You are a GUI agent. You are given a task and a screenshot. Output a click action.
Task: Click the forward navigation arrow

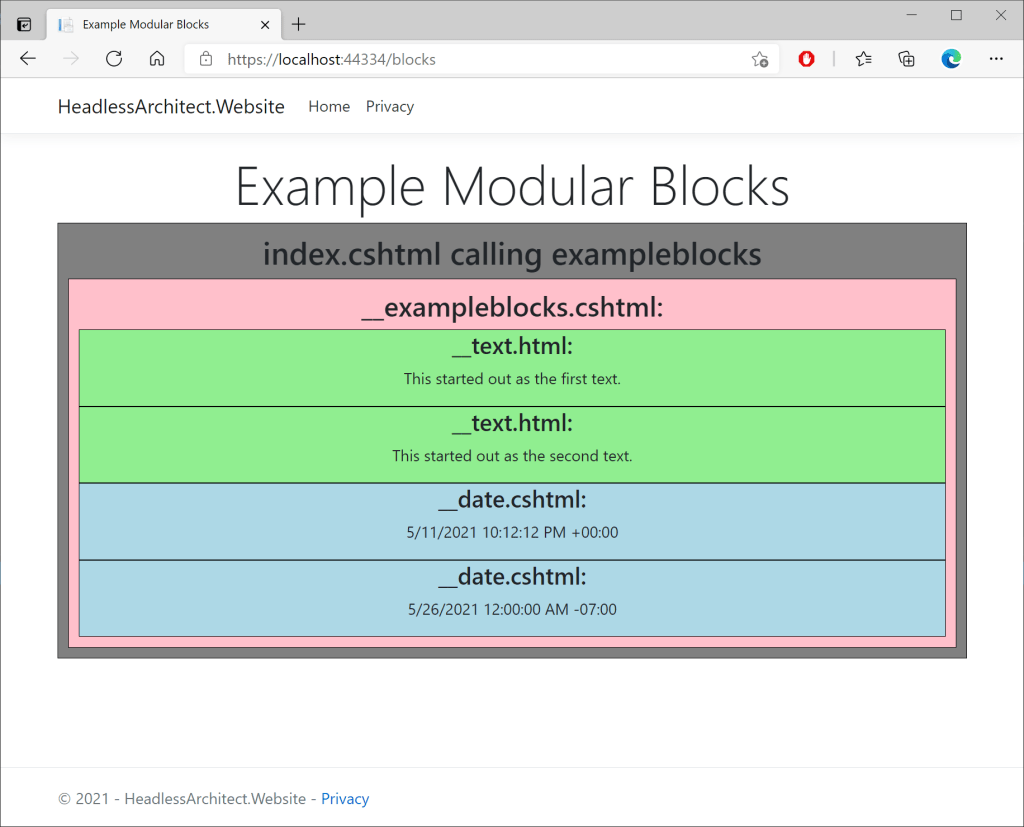[70, 59]
